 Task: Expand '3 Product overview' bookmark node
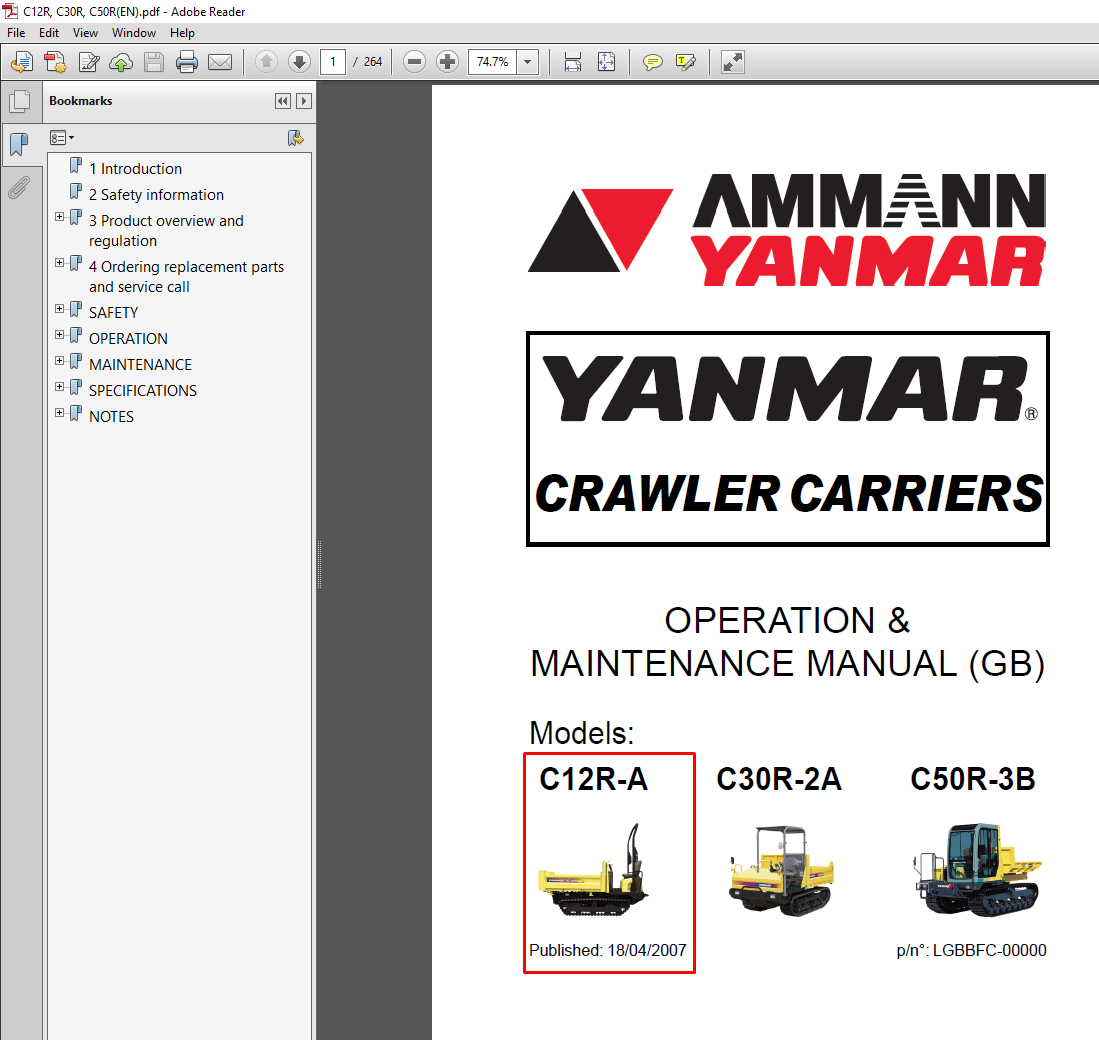coord(60,217)
